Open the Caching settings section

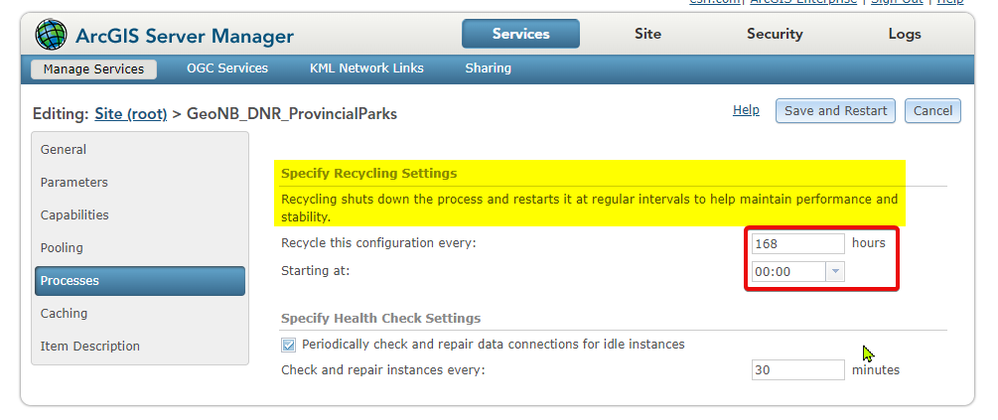(x=64, y=314)
